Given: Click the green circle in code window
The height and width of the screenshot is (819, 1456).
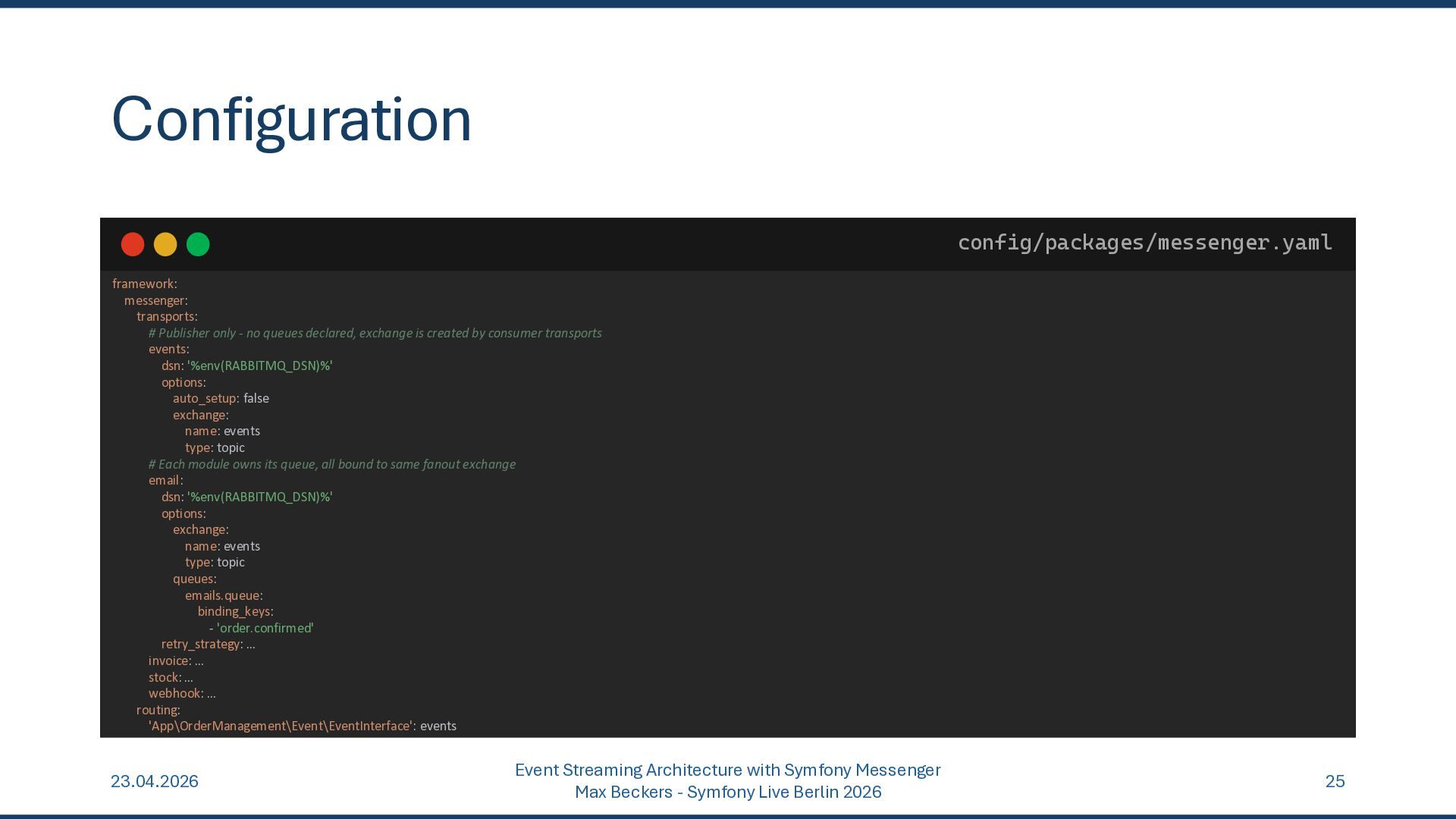Looking at the screenshot, I should pyautogui.click(x=198, y=244).
